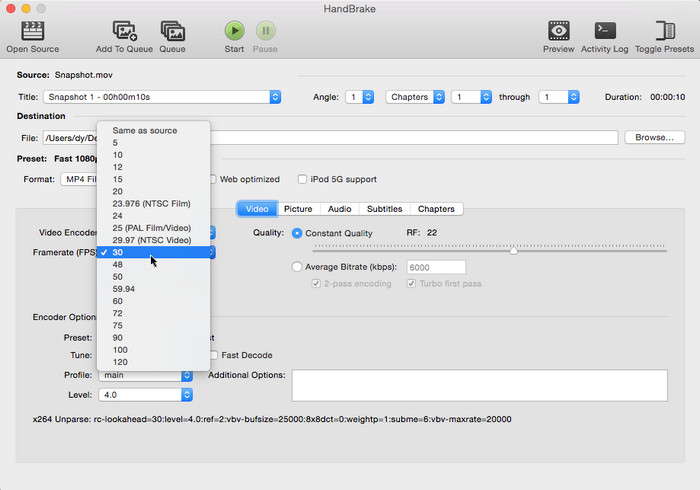Enable iPod 5G support checkbox
700x490 pixels.
(302, 179)
